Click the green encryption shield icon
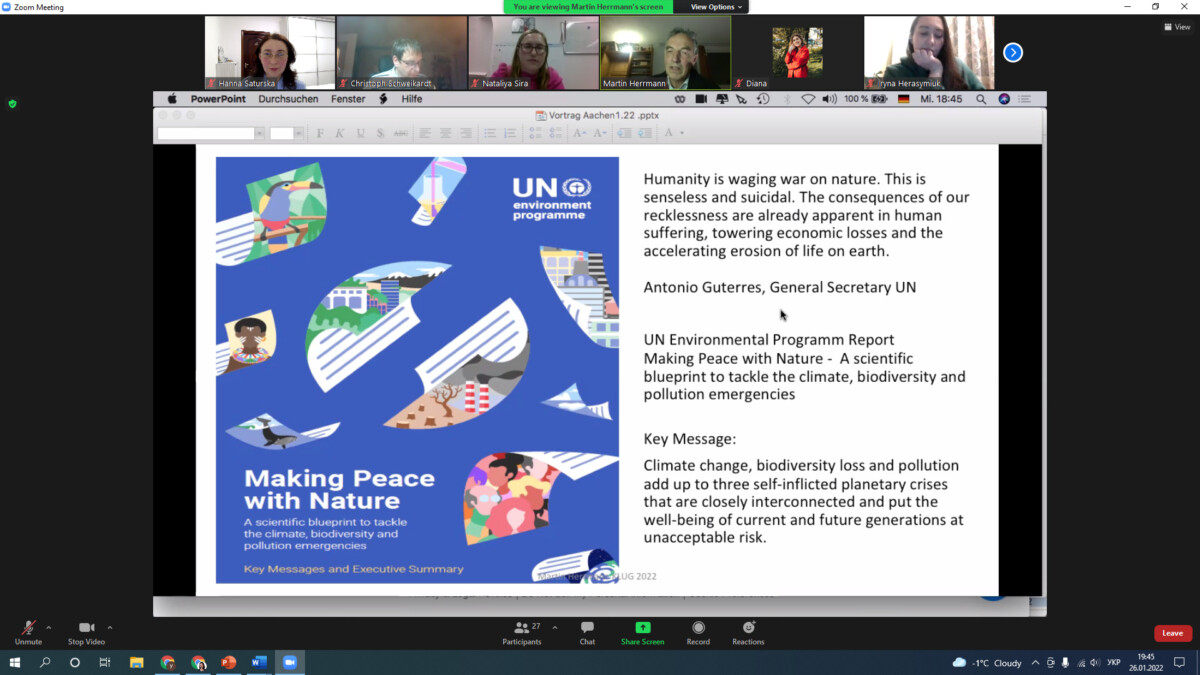This screenshot has width=1200, height=675. 12,103
